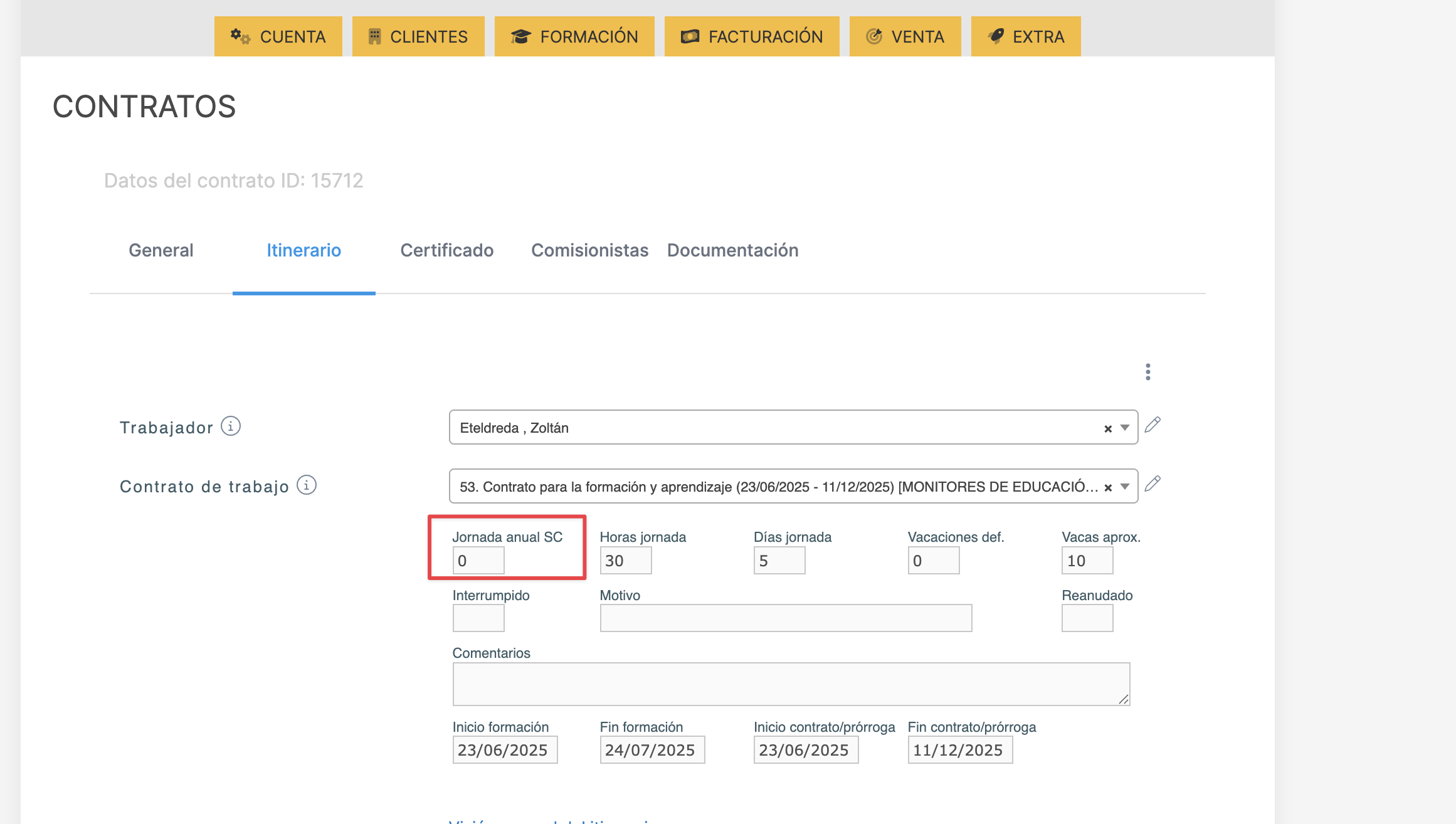Open the FORMACIÓN menu with graduation cap

(x=574, y=36)
